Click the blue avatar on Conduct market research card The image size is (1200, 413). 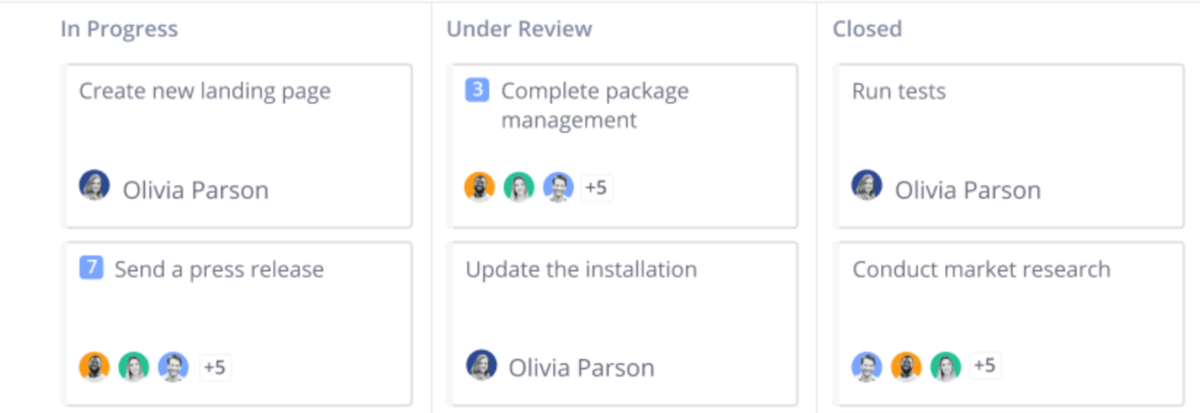coord(867,366)
